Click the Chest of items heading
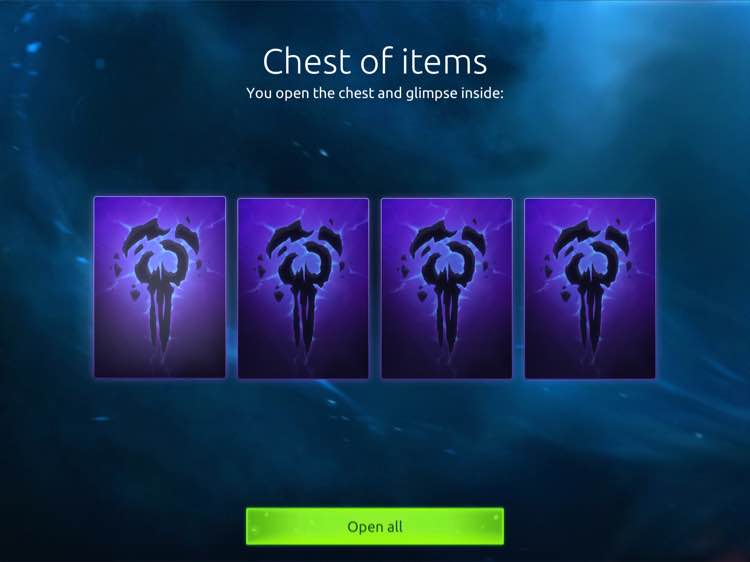This screenshot has width=750, height=562. pos(375,62)
